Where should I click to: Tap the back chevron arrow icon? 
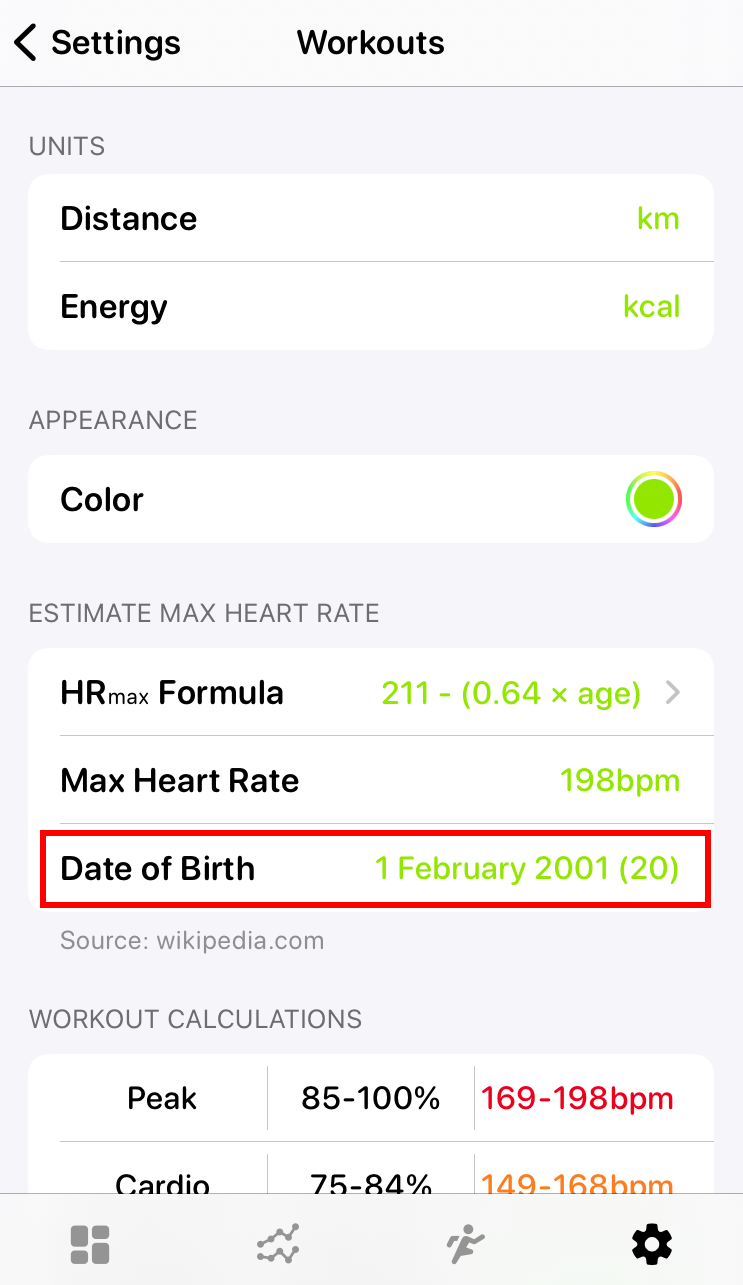coord(26,43)
